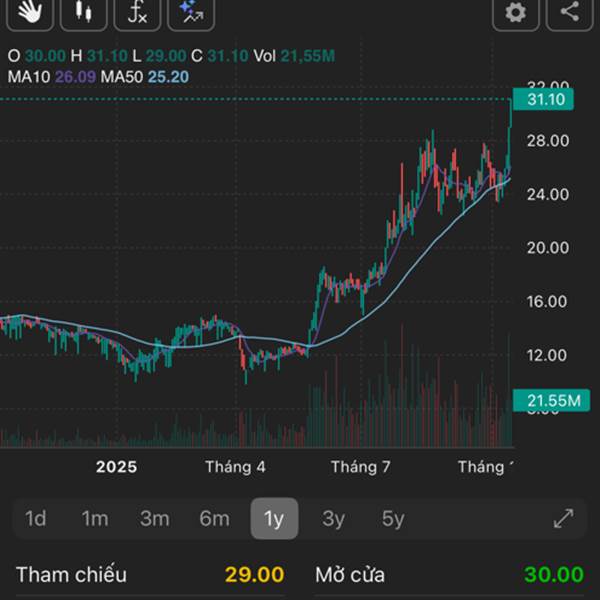Open the fx indicators menu
The width and height of the screenshot is (600, 600).
point(137,11)
